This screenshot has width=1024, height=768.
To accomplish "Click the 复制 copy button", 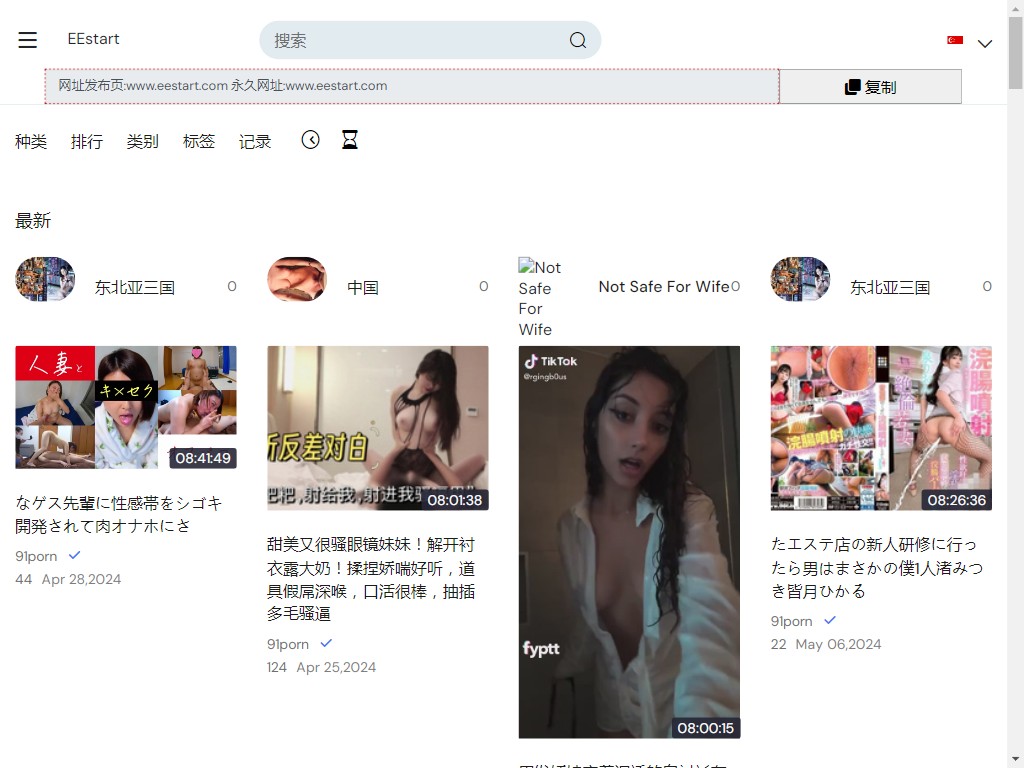I will [870, 86].
